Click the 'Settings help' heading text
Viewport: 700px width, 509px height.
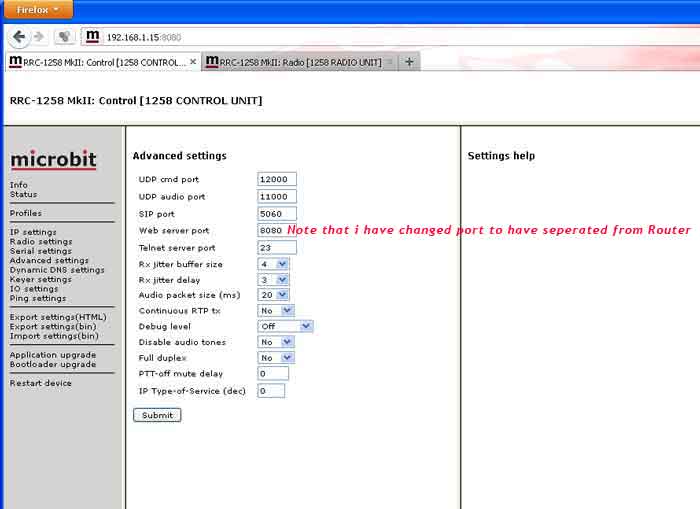(x=501, y=156)
